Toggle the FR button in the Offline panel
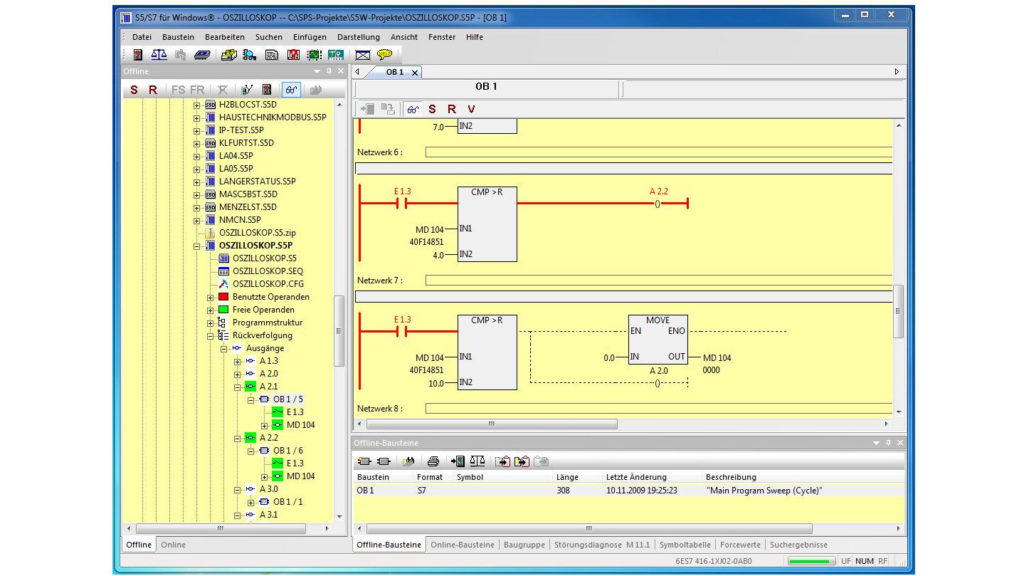Image resolution: width=1024 pixels, height=576 pixels. coord(198,90)
